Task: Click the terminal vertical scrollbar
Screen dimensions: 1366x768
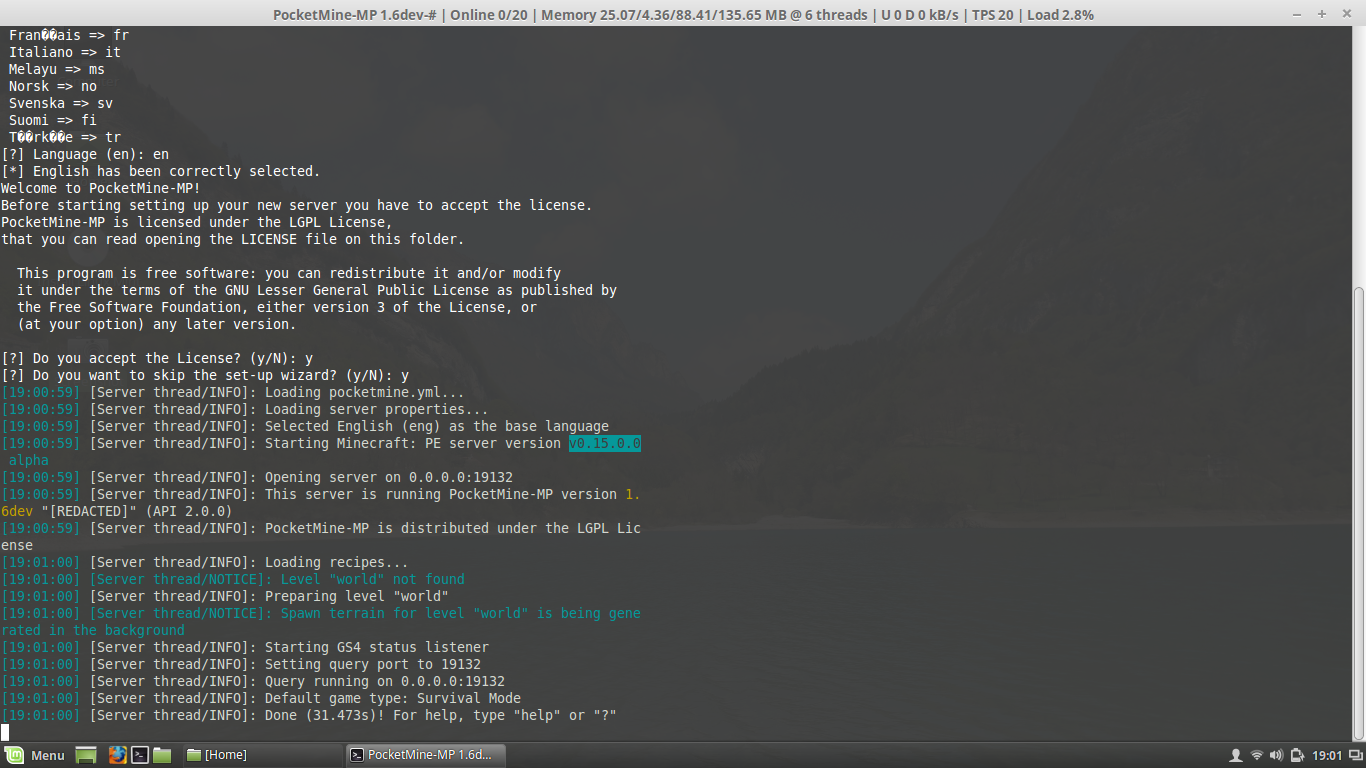Action: 1359,512
